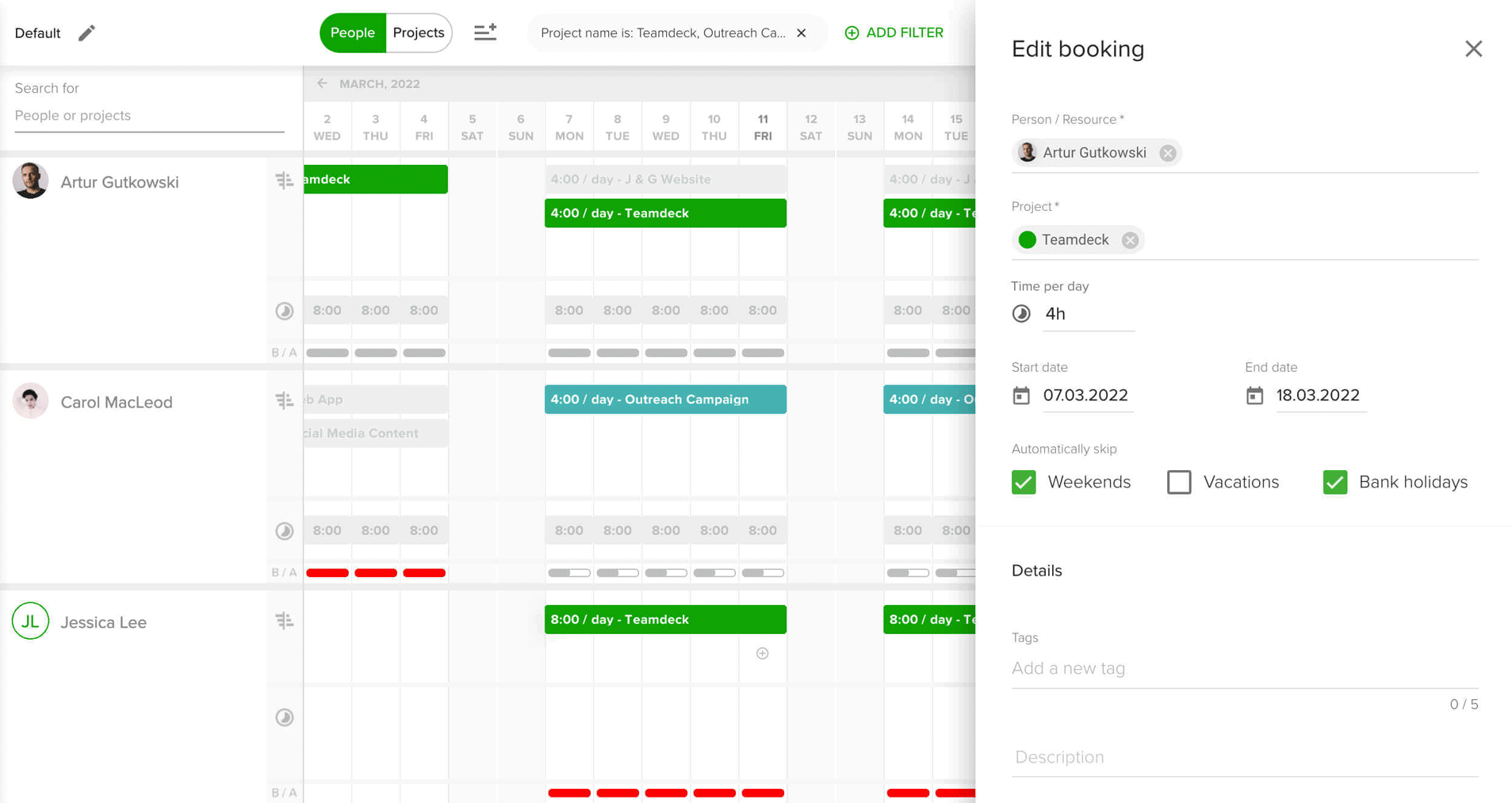Open the add-row list icon next to Projects
This screenshot has height=803, width=1512.
[485, 33]
